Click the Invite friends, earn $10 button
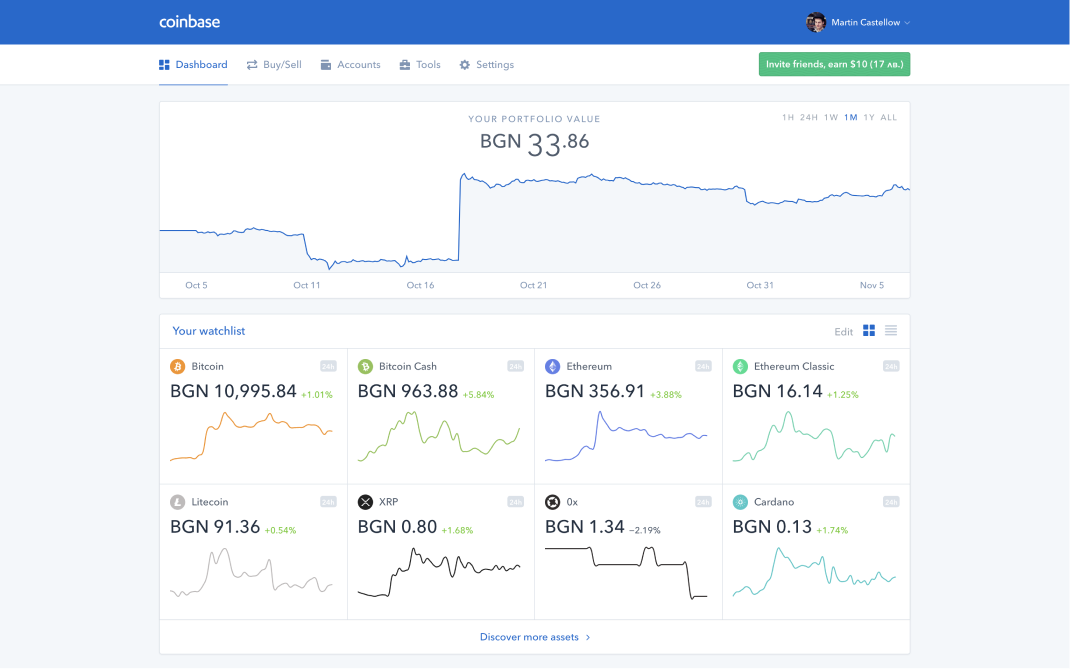Viewport: 1070px width, 669px height. coord(834,64)
